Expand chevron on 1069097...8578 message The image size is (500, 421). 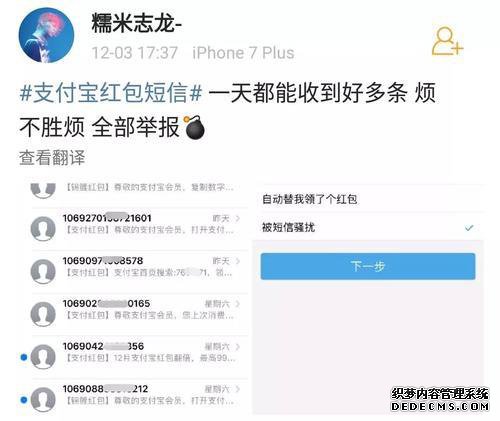[237, 261]
